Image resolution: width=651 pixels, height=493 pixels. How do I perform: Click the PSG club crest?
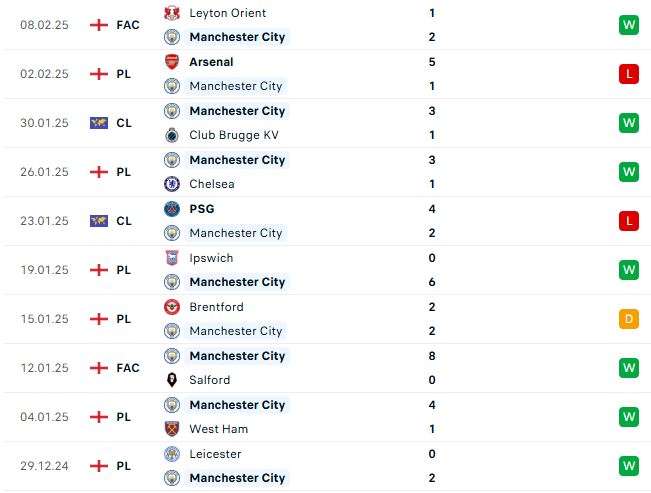(172, 209)
